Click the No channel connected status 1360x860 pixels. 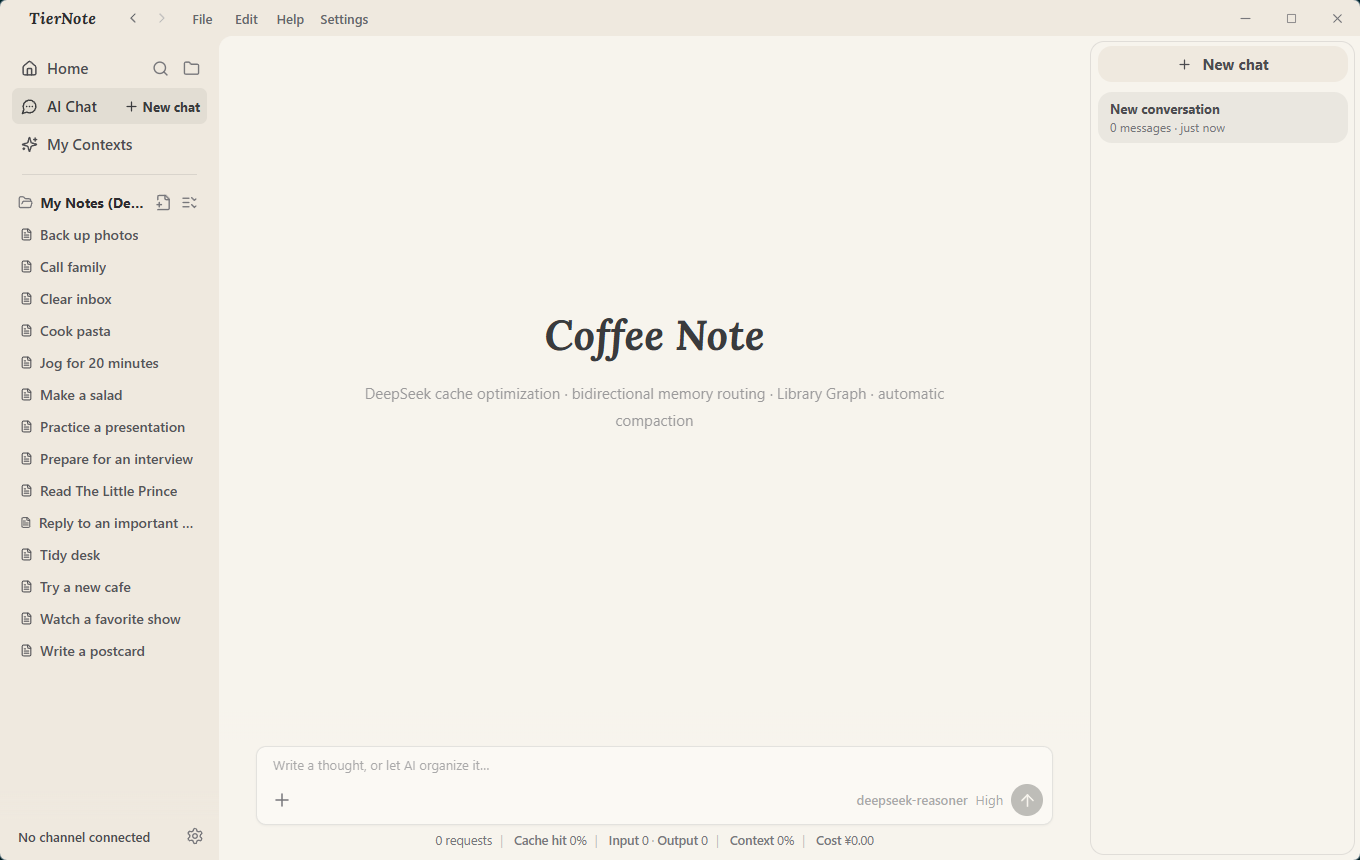pyautogui.click(x=84, y=837)
